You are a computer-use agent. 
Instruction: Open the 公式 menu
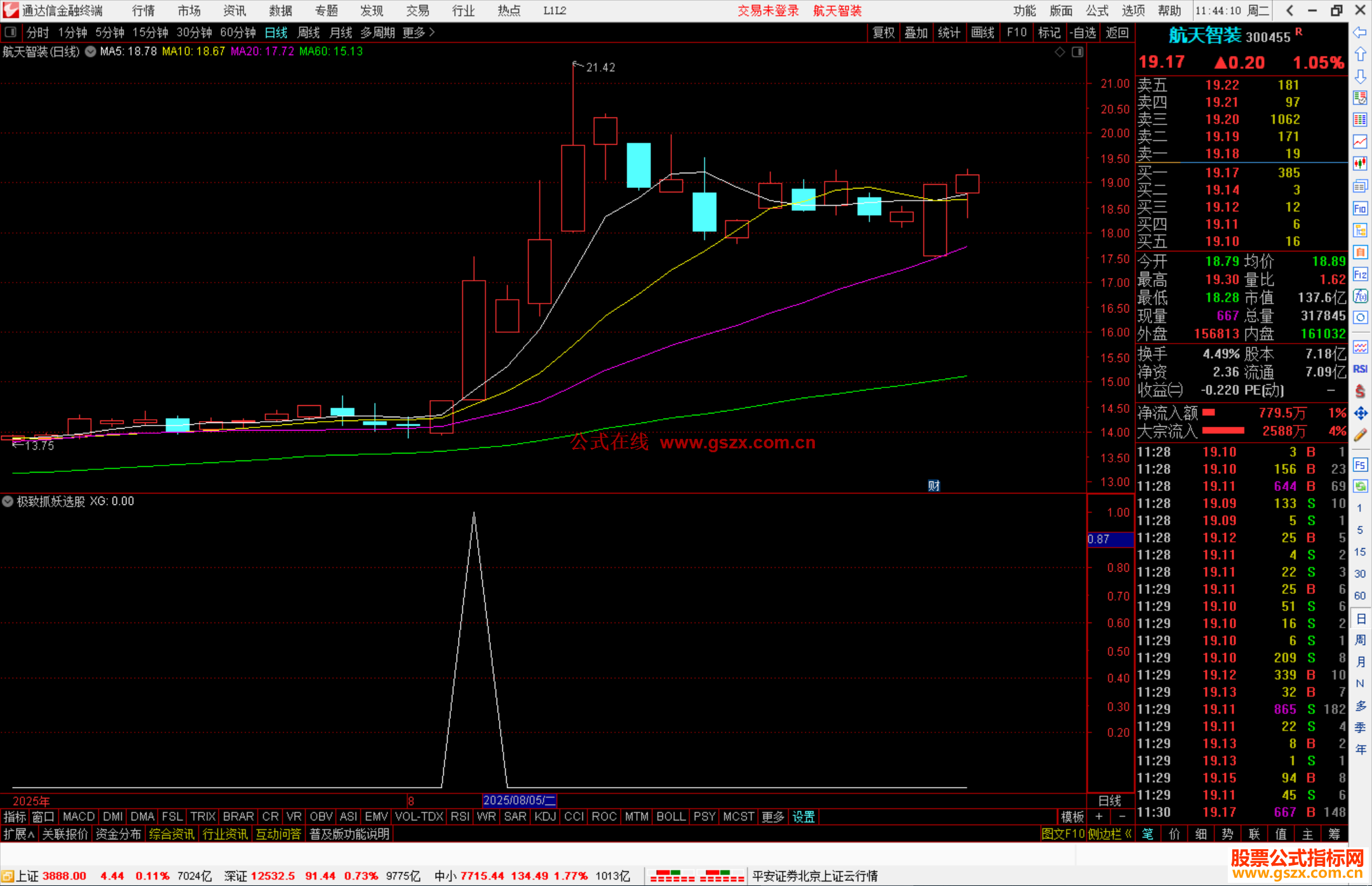point(1097,11)
